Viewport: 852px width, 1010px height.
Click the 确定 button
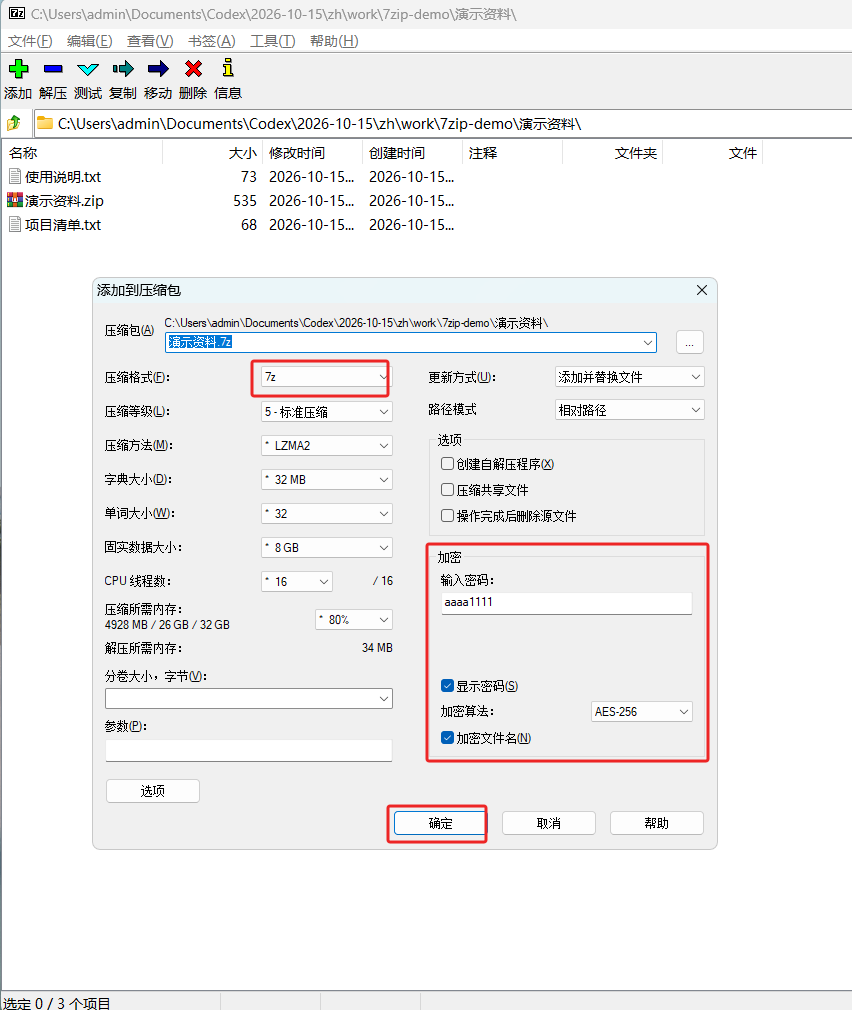[440, 823]
